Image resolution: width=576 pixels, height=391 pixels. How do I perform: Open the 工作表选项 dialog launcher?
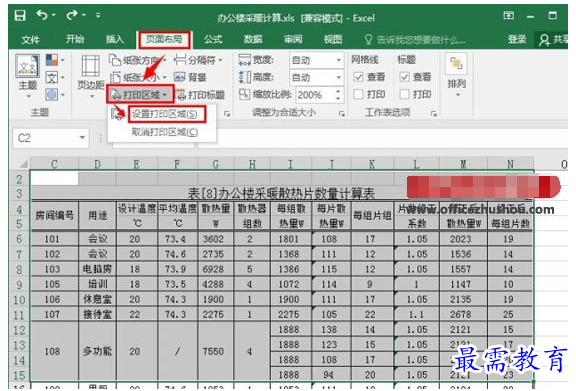click(x=434, y=114)
